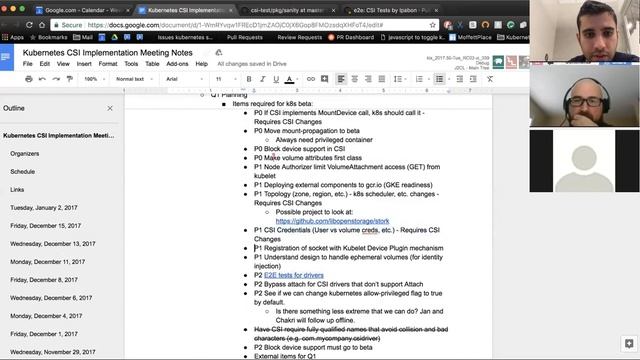Viewport: 640px width, 360px height.
Task: Toggle bold formatting
Action: tap(249, 79)
